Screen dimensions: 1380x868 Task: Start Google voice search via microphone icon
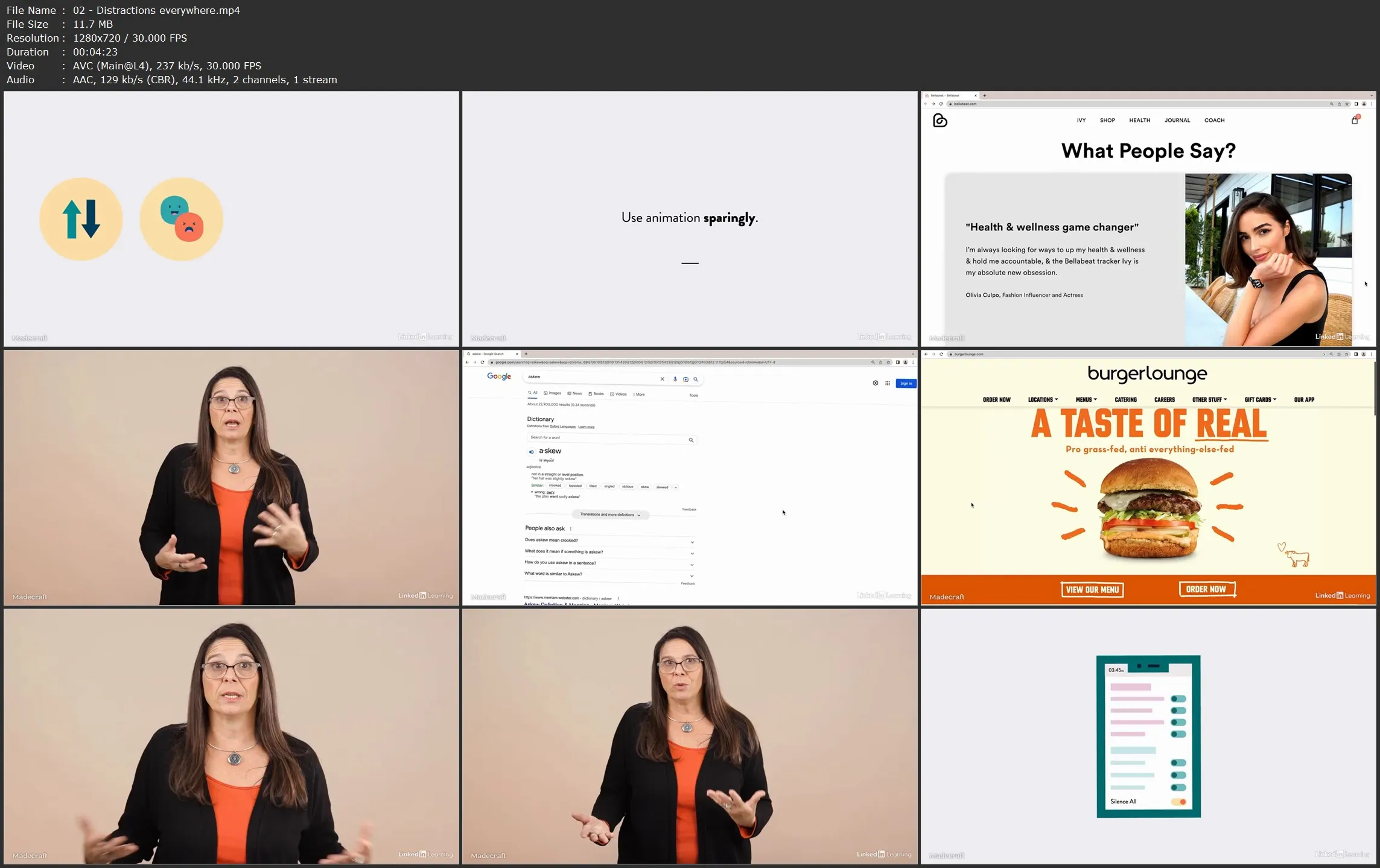(x=675, y=379)
